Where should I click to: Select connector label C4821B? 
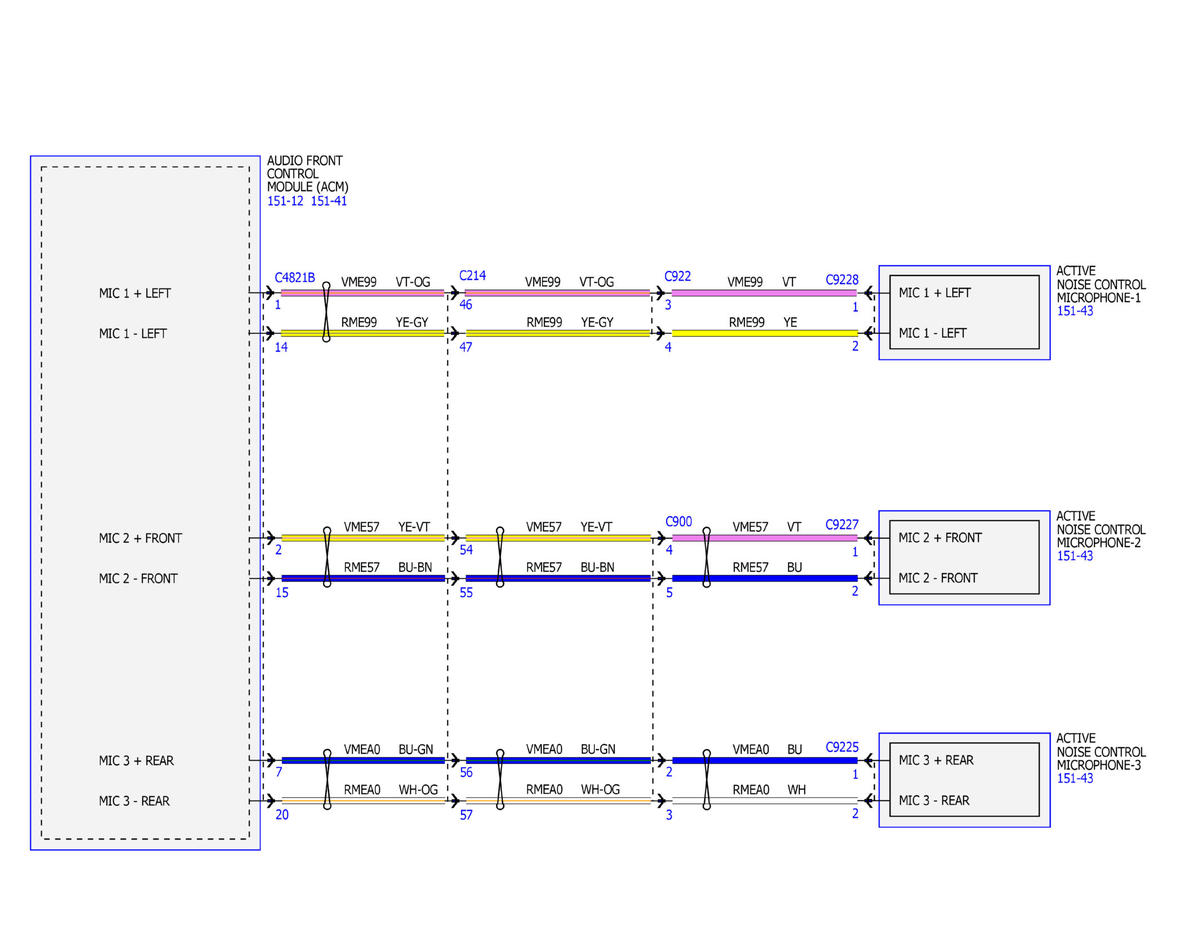click(x=295, y=277)
